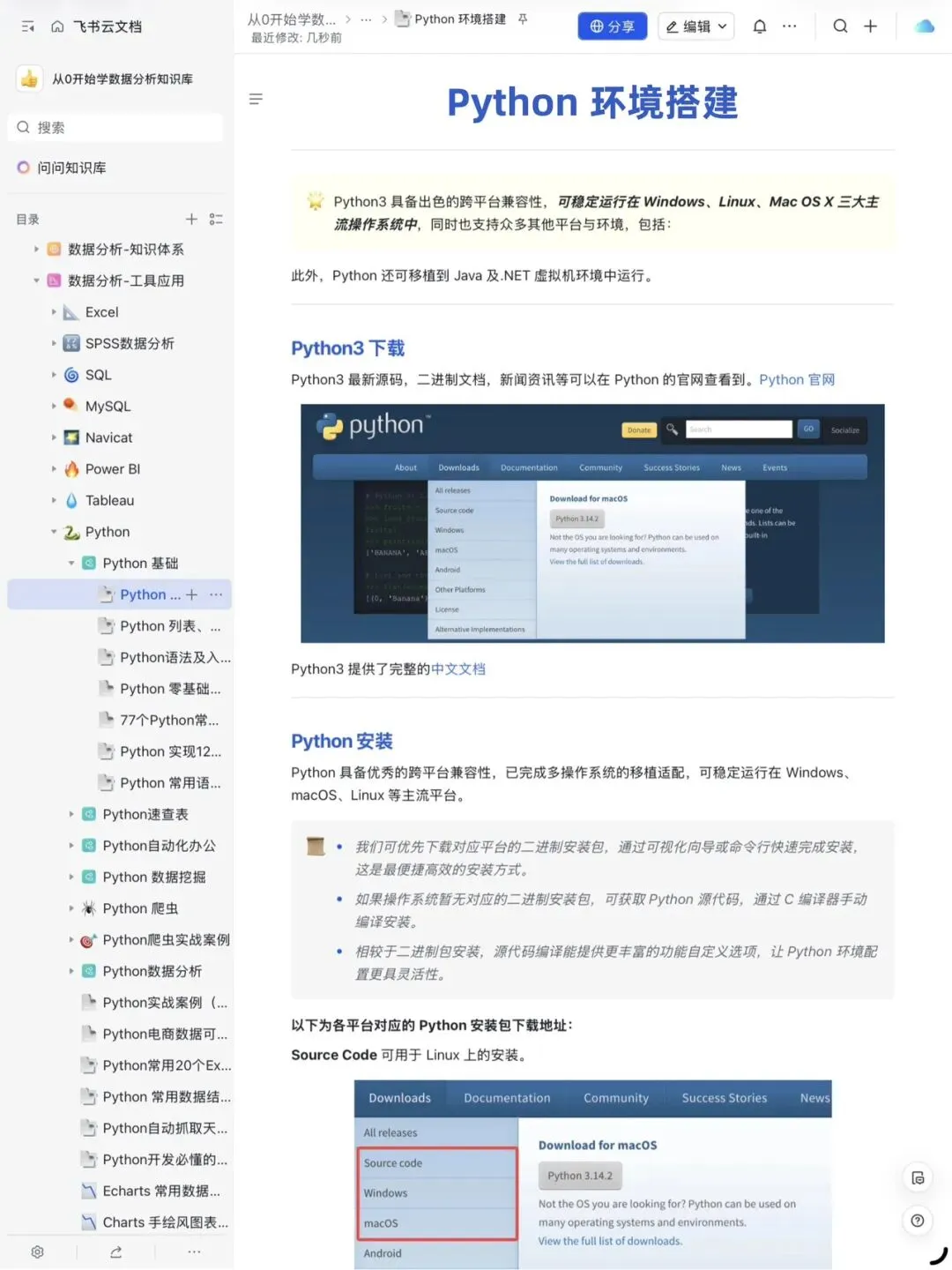Screen dimensions: 952x1270
Task: Open python.org homepage screenshot image
Action: tap(592, 523)
